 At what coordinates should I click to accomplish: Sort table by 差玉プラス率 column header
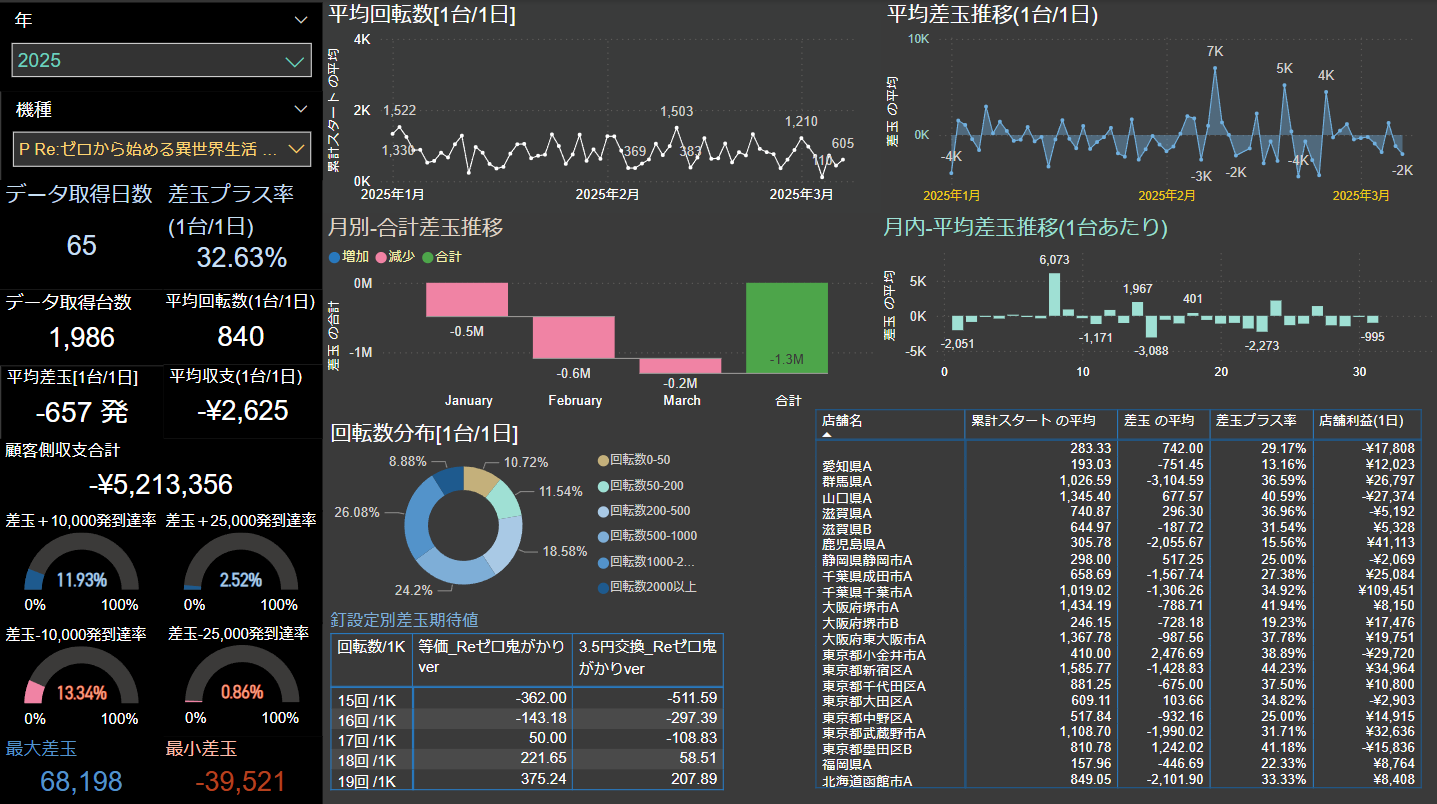[x=1250, y=421]
